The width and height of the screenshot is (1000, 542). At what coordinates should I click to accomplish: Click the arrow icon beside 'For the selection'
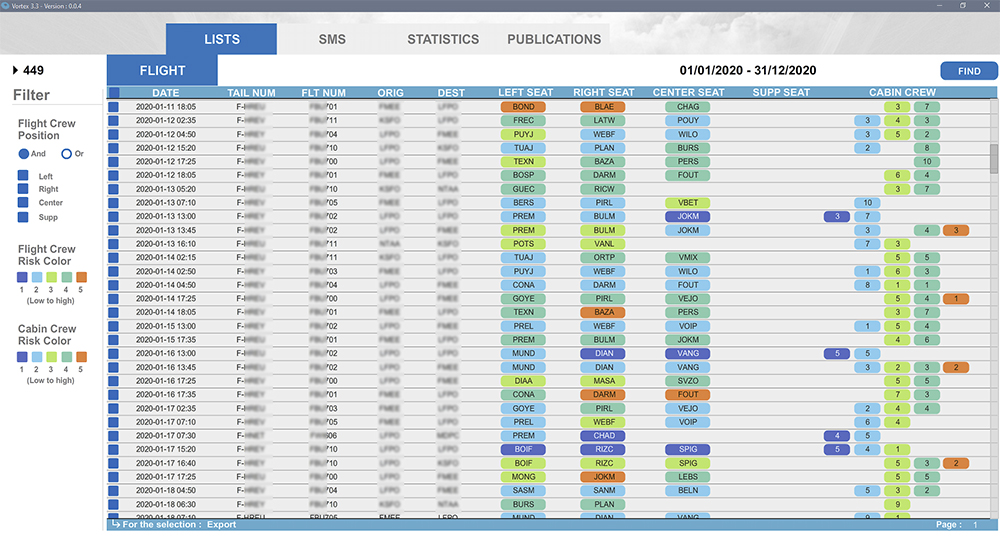[115, 524]
